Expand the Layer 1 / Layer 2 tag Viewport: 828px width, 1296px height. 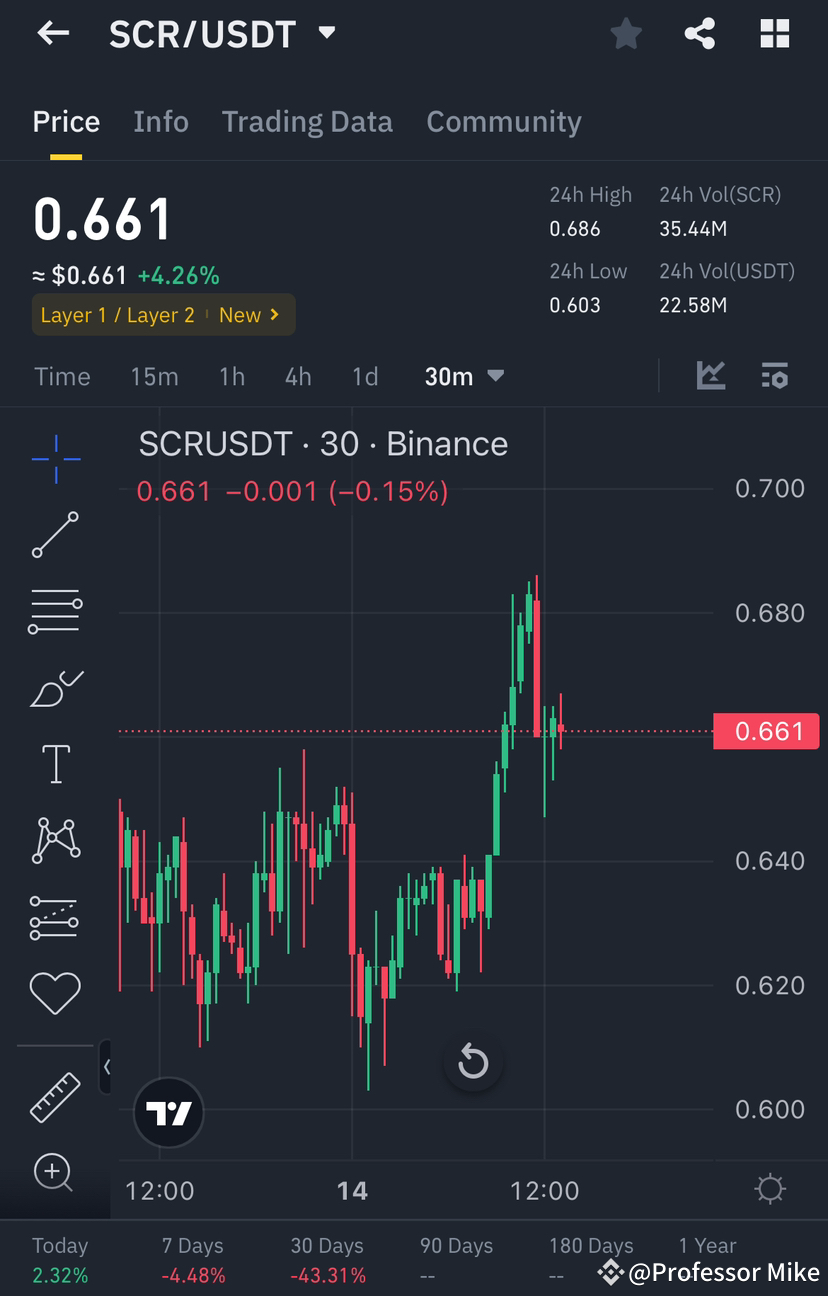pyautogui.click(x=163, y=314)
